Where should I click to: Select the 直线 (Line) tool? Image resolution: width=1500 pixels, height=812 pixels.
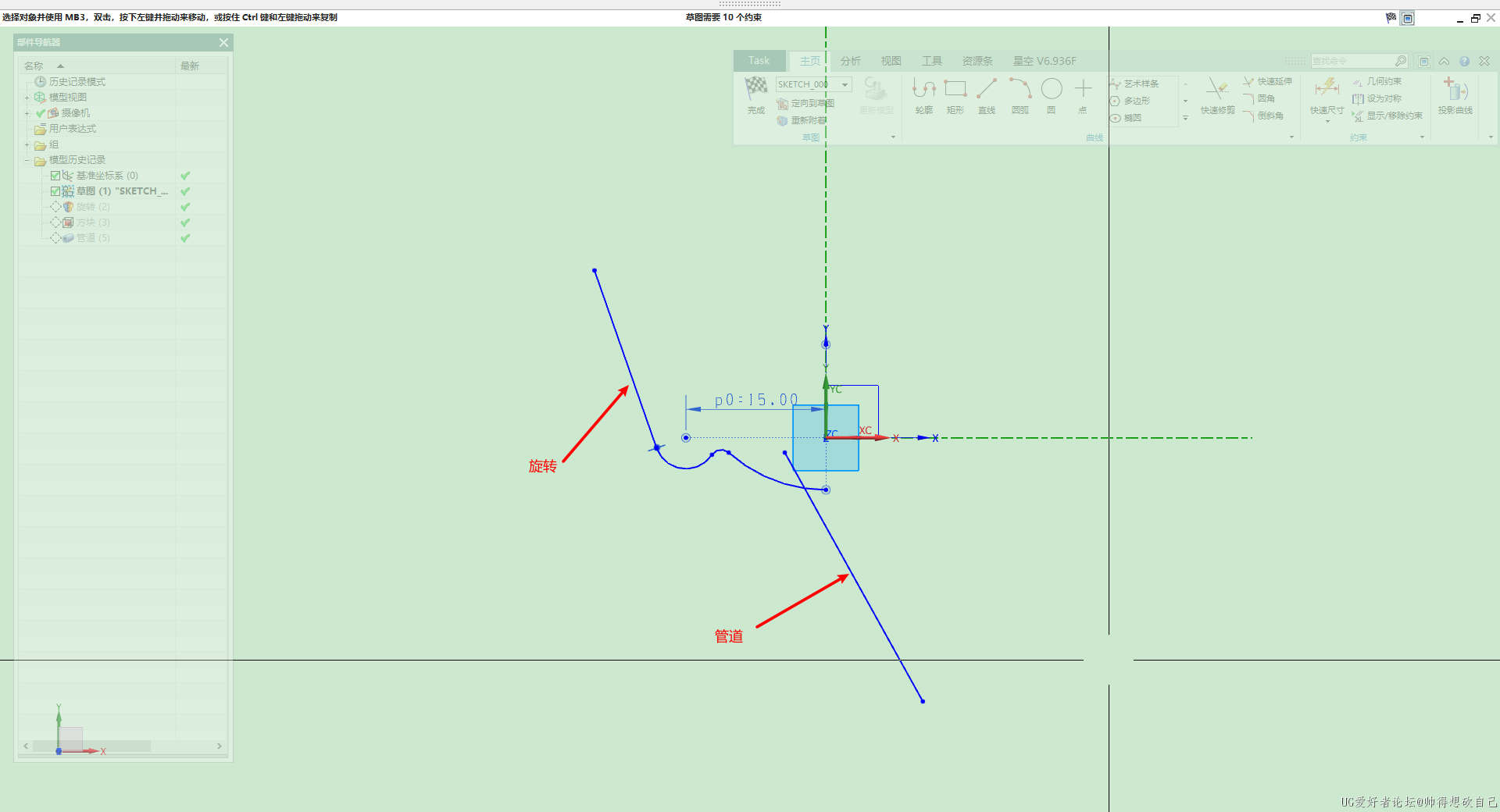(987, 89)
